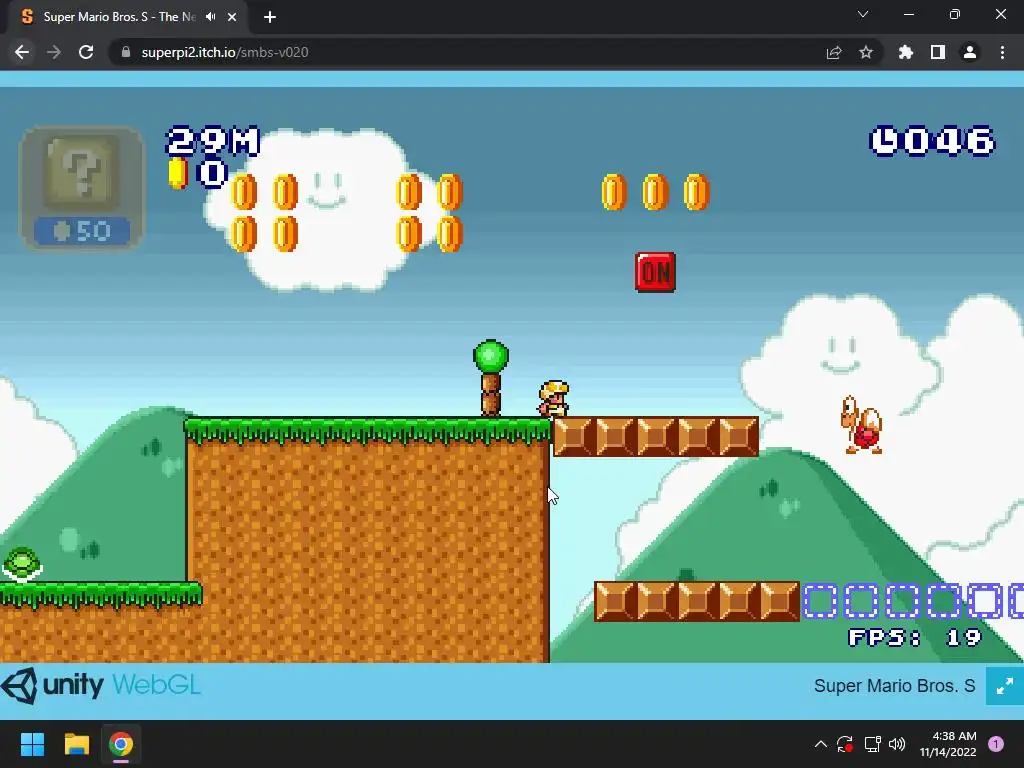Expand the tab search chevron
1024x768 pixels.
(863, 14)
